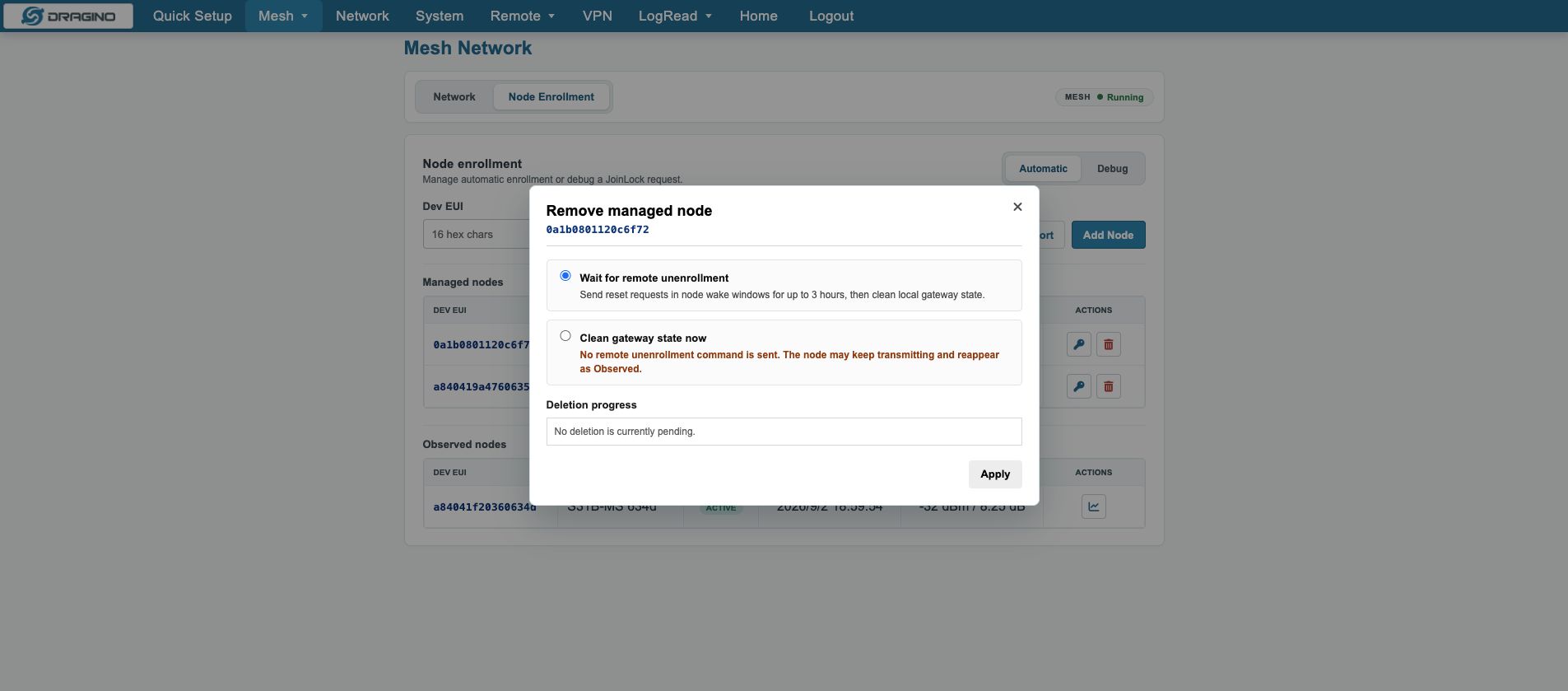1568x691 pixels.
Task: Open Quick Setup in navigation bar
Action: coord(193,16)
